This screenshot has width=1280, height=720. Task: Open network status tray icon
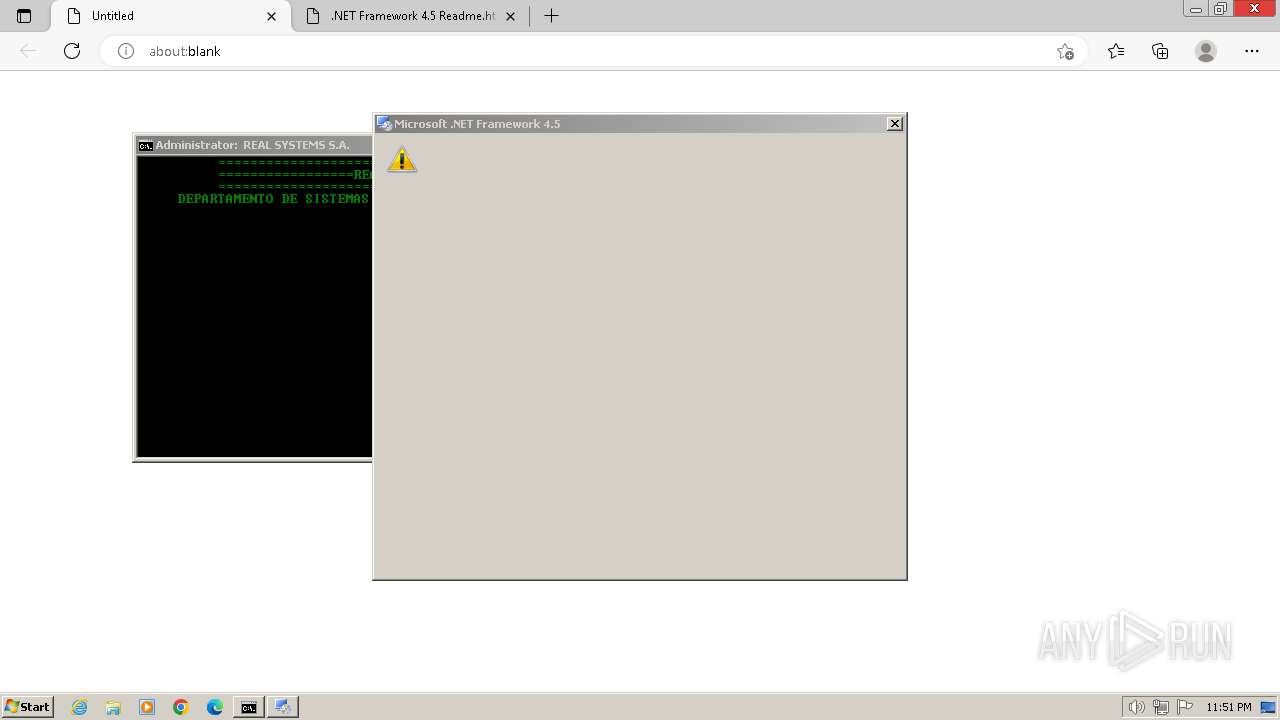click(1161, 707)
